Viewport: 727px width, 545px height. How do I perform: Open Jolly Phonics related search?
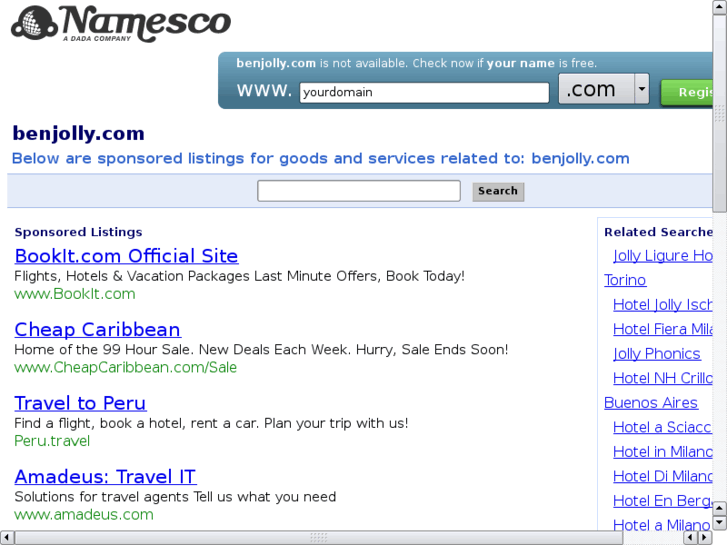[657, 354]
